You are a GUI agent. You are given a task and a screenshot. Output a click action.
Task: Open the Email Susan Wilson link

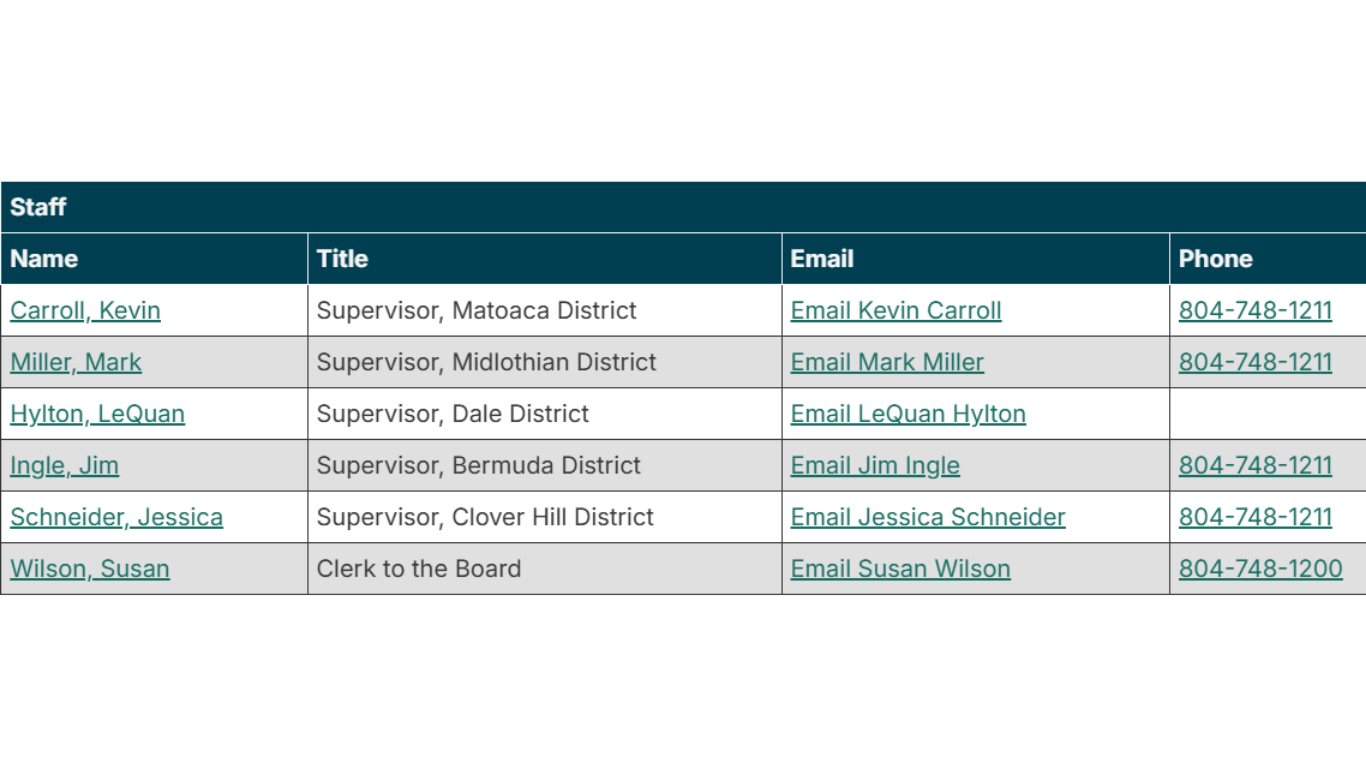click(x=900, y=569)
